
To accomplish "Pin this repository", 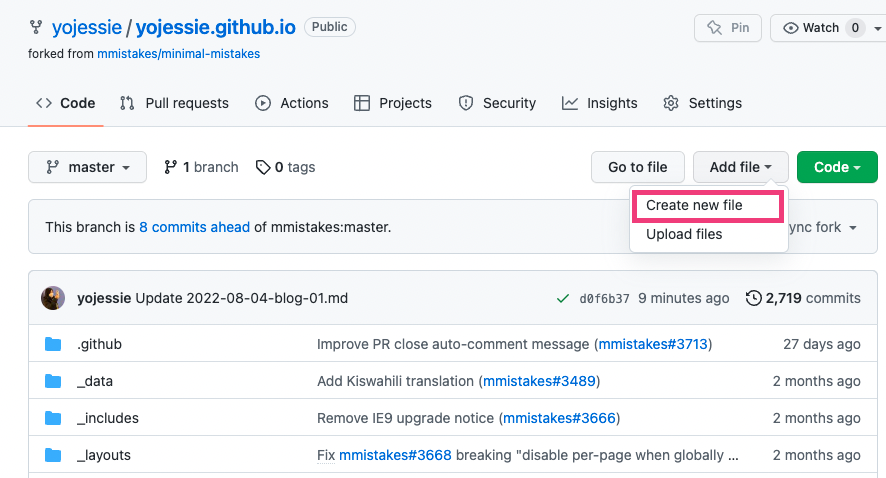I will [x=728, y=28].
